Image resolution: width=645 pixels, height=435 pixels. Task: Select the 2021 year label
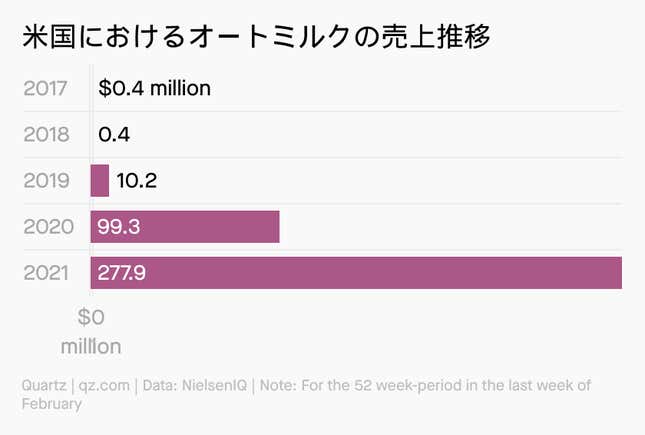(46, 273)
